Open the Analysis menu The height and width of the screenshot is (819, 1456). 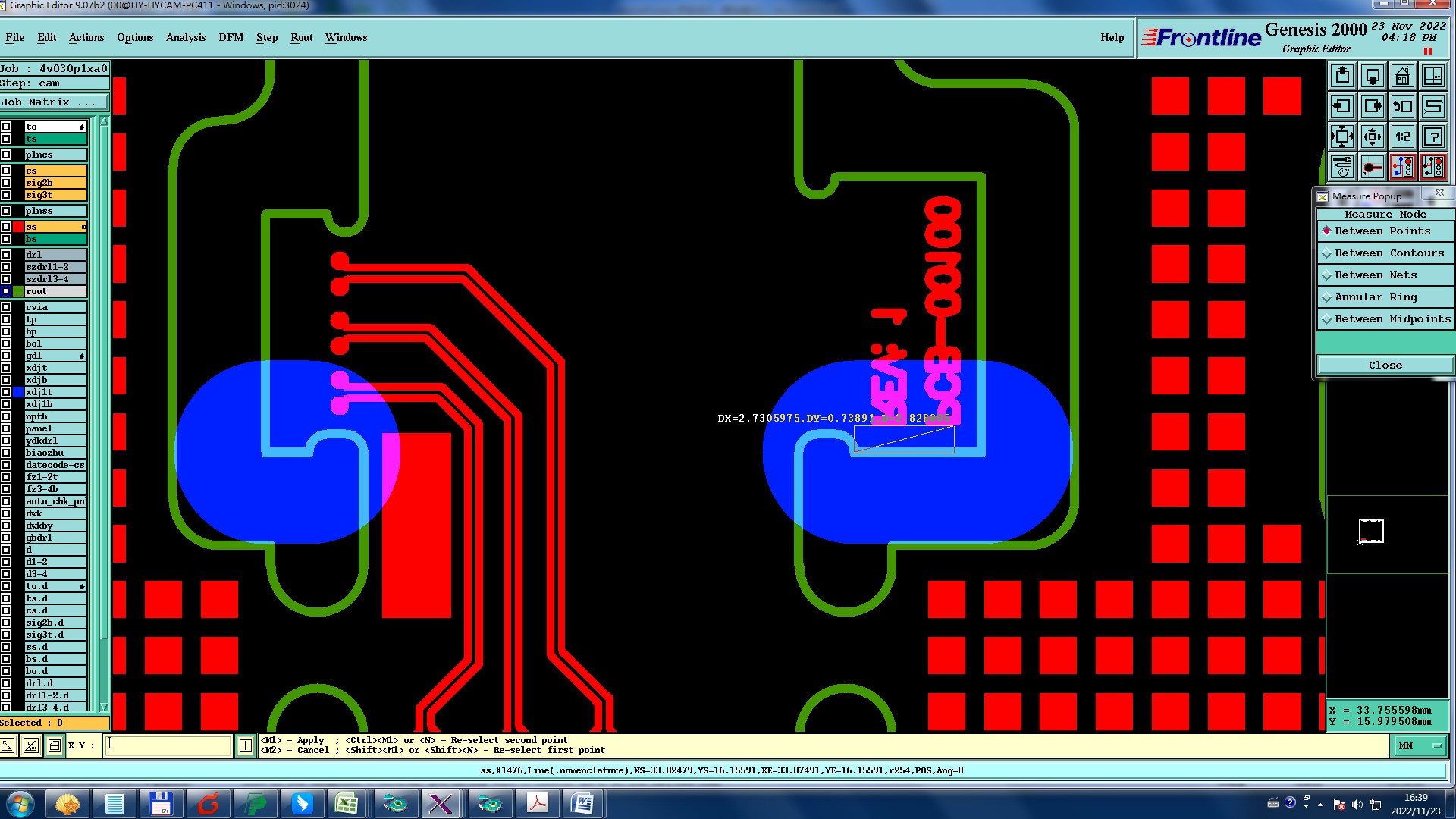tap(185, 37)
